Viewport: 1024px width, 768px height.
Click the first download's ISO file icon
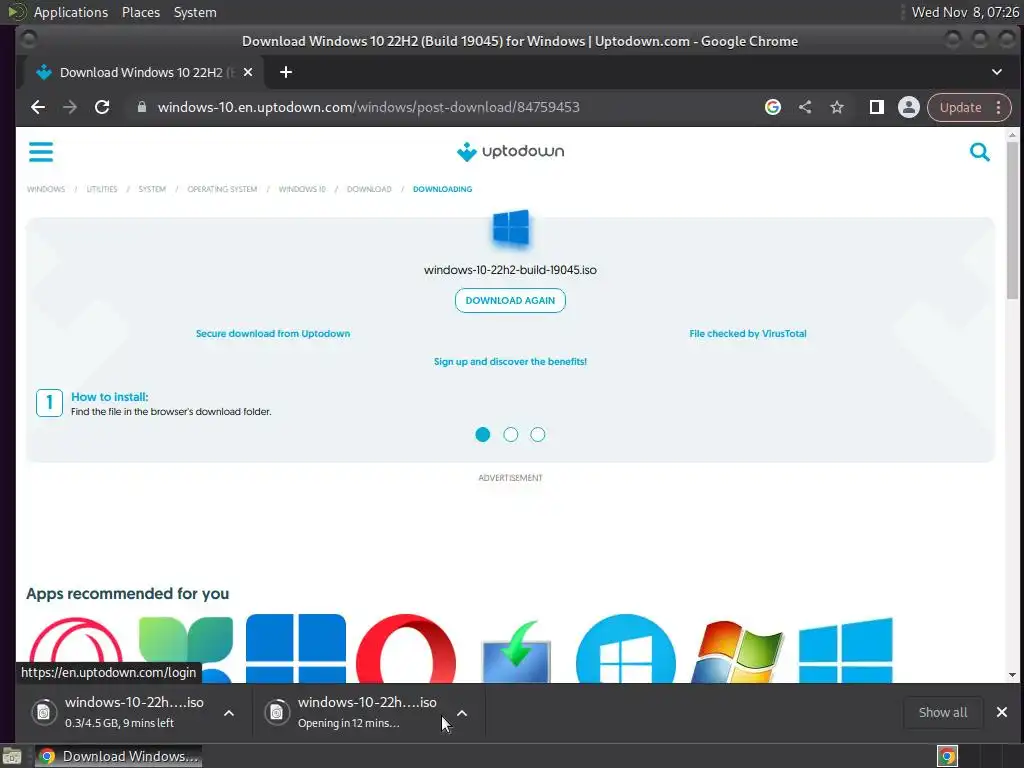click(44, 712)
